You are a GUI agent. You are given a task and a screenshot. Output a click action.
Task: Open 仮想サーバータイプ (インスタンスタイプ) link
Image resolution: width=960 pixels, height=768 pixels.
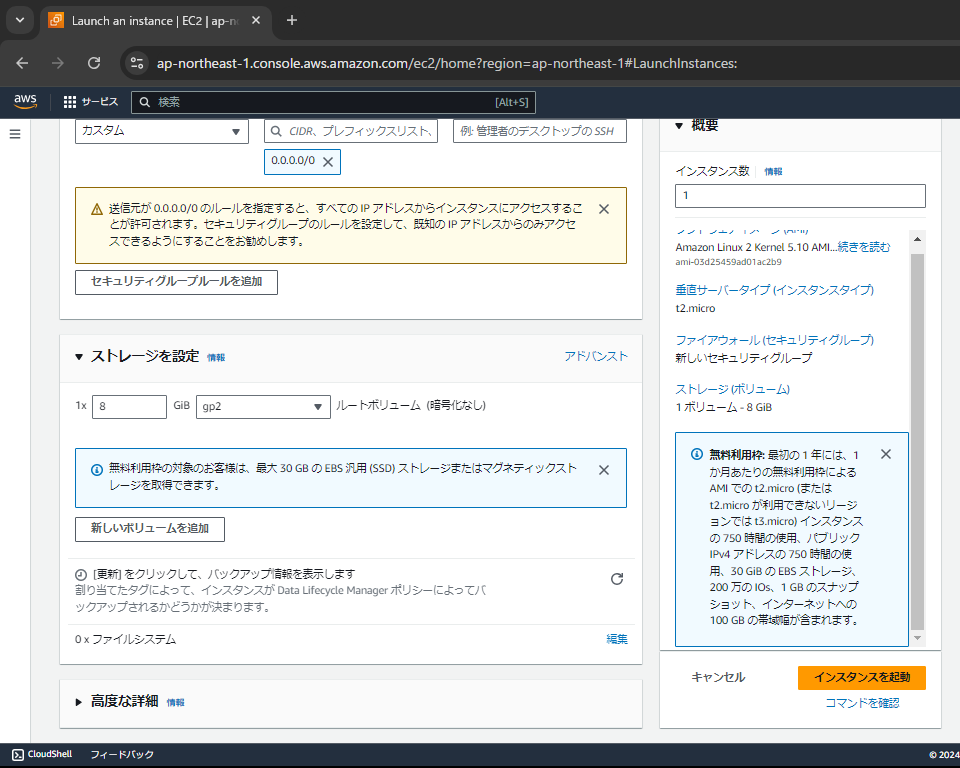click(x=774, y=290)
